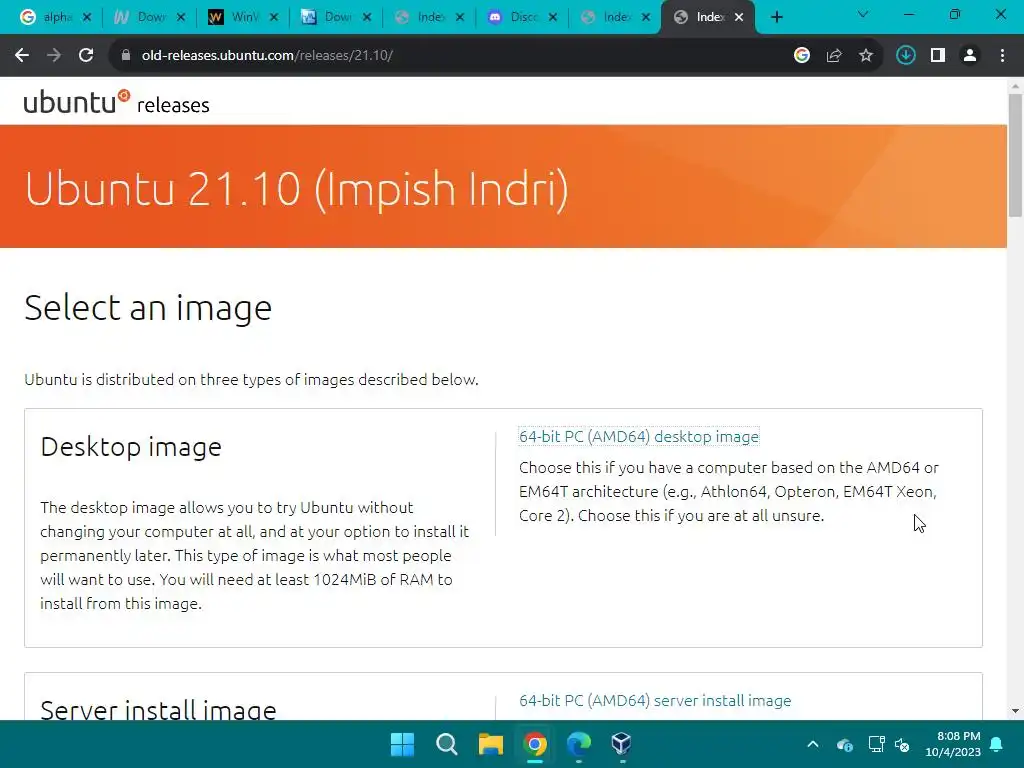Click the 'Select an image' heading
Image resolution: width=1024 pixels, height=768 pixels.
pos(148,308)
